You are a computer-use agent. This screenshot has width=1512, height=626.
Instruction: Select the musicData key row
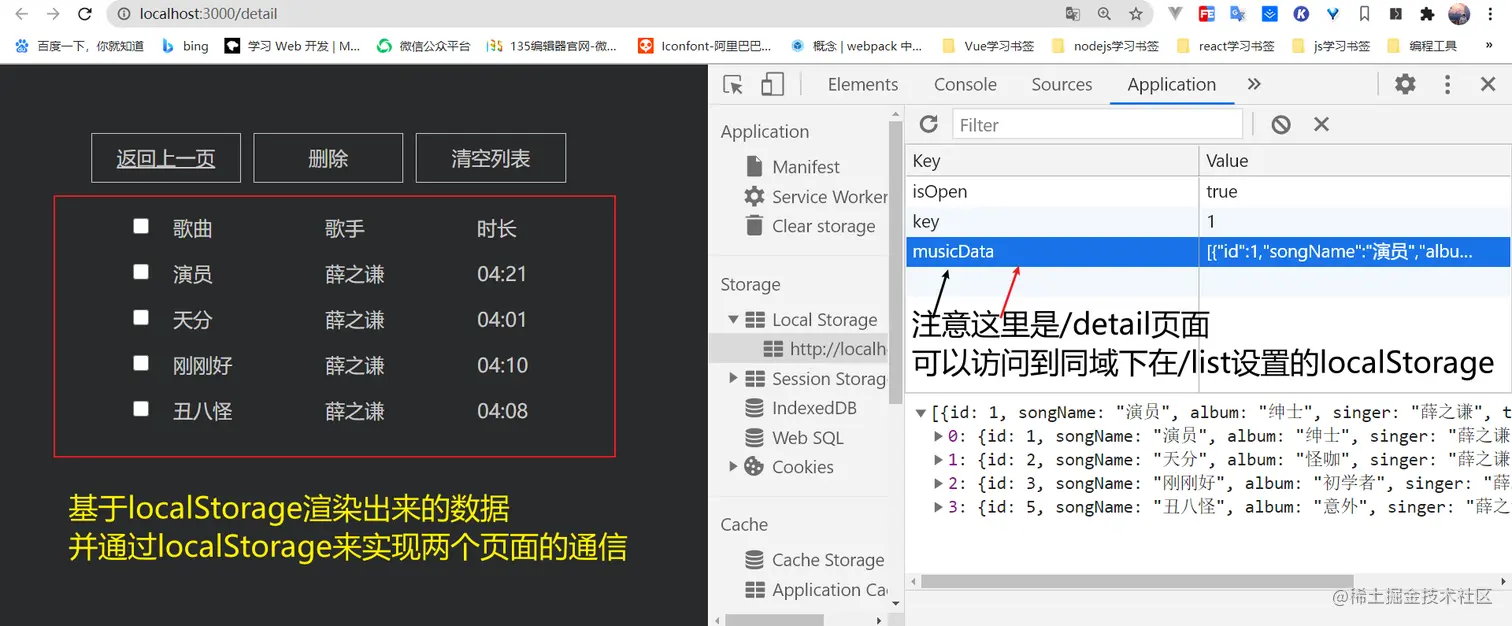tap(1209, 252)
